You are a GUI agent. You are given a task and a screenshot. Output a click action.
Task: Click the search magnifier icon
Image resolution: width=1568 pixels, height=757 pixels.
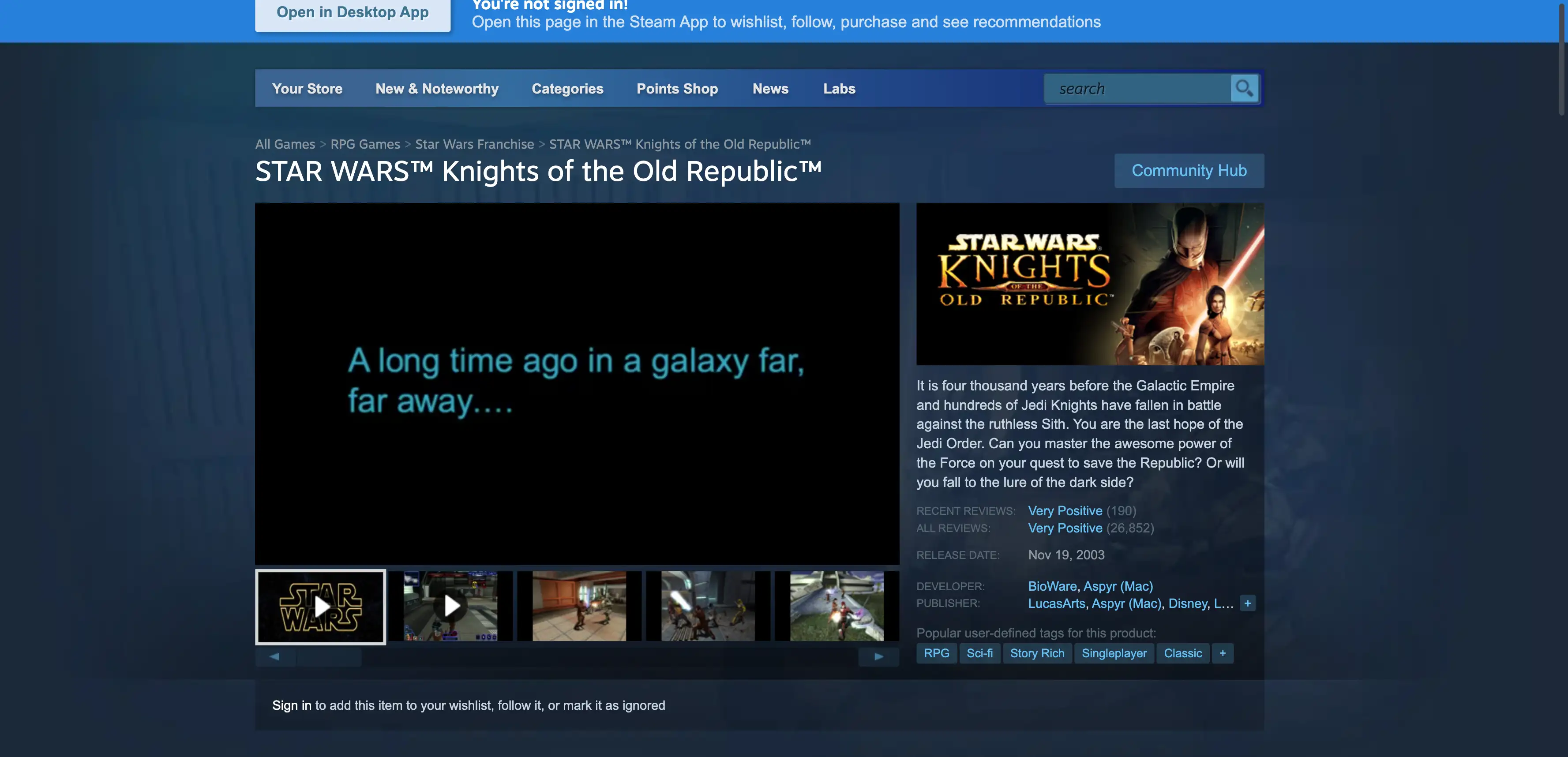coord(1244,89)
